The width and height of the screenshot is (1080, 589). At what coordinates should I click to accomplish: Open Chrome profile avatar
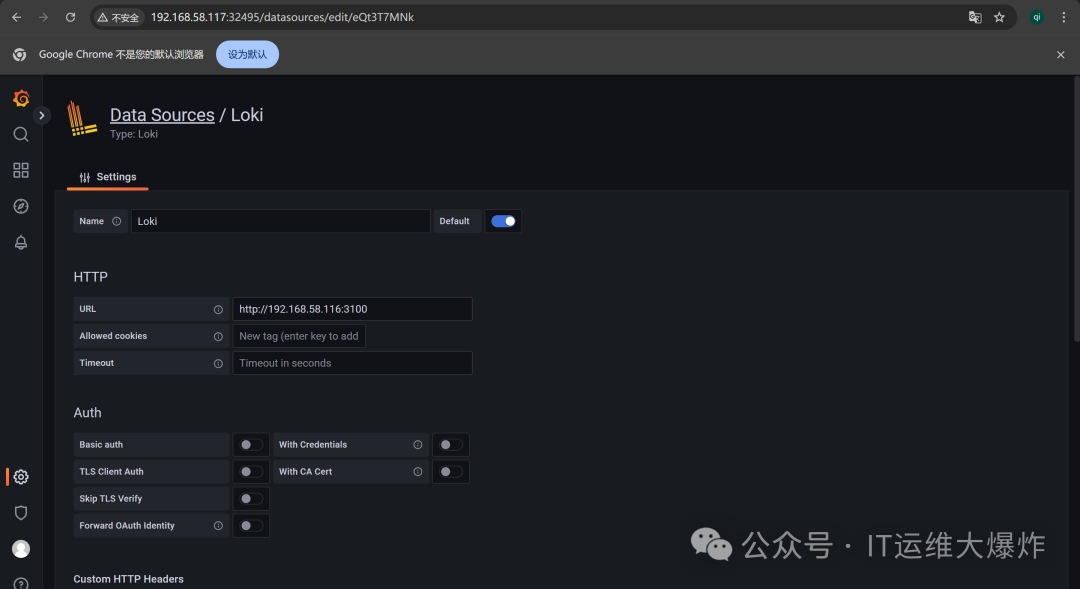coord(1037,17)
